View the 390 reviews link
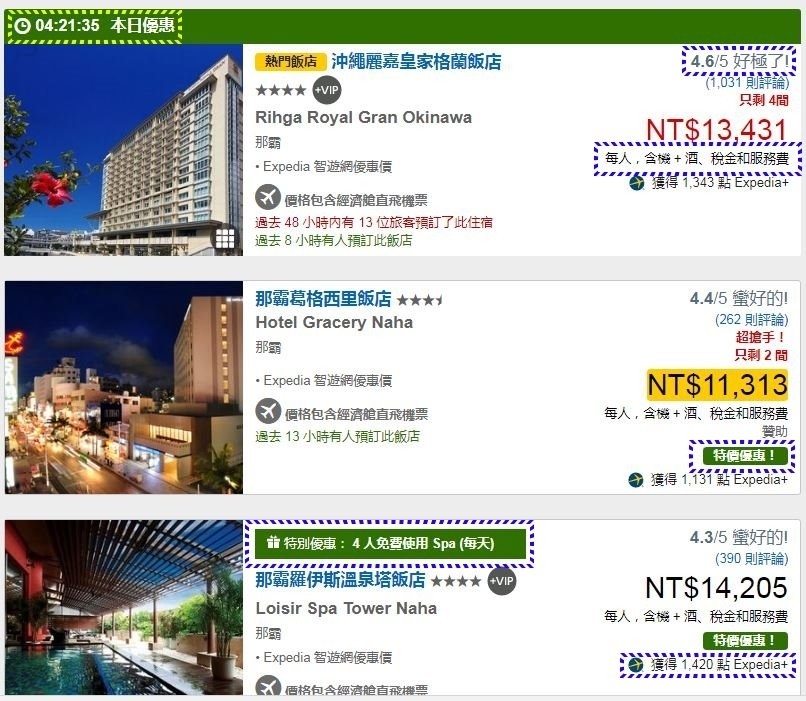 pyautogui.click(x=751, y=558)
